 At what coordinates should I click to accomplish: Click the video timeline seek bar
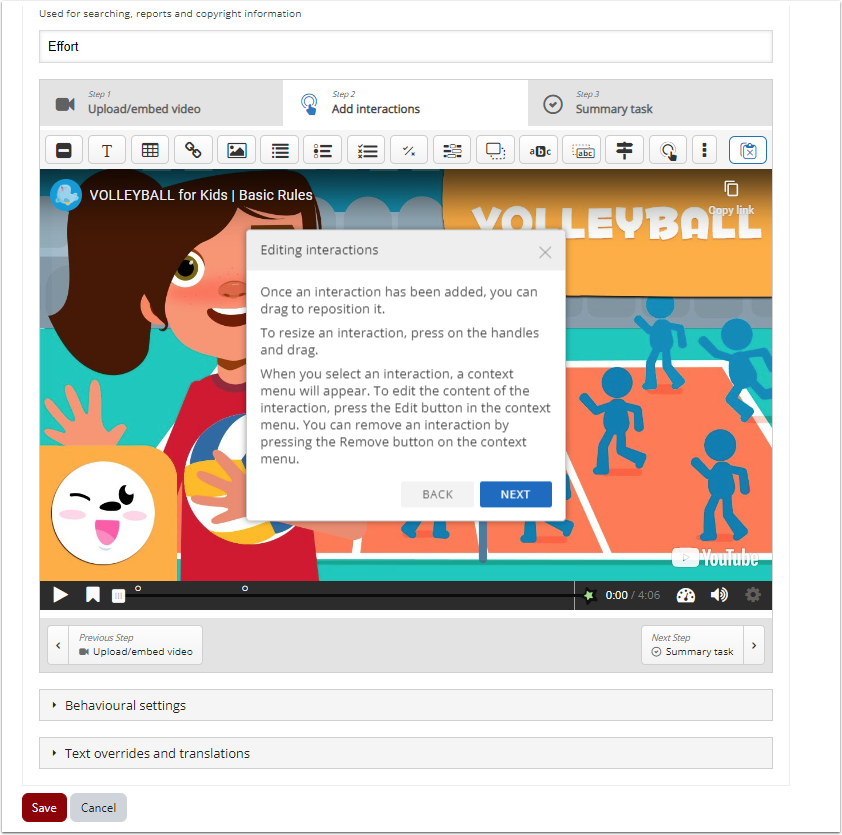coord(350,595)
